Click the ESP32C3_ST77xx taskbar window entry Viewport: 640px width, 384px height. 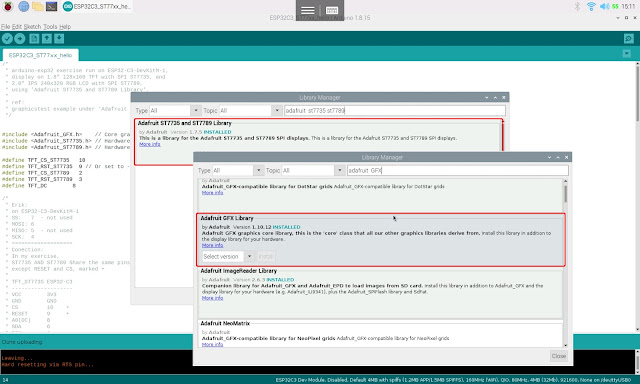(97, 6)
